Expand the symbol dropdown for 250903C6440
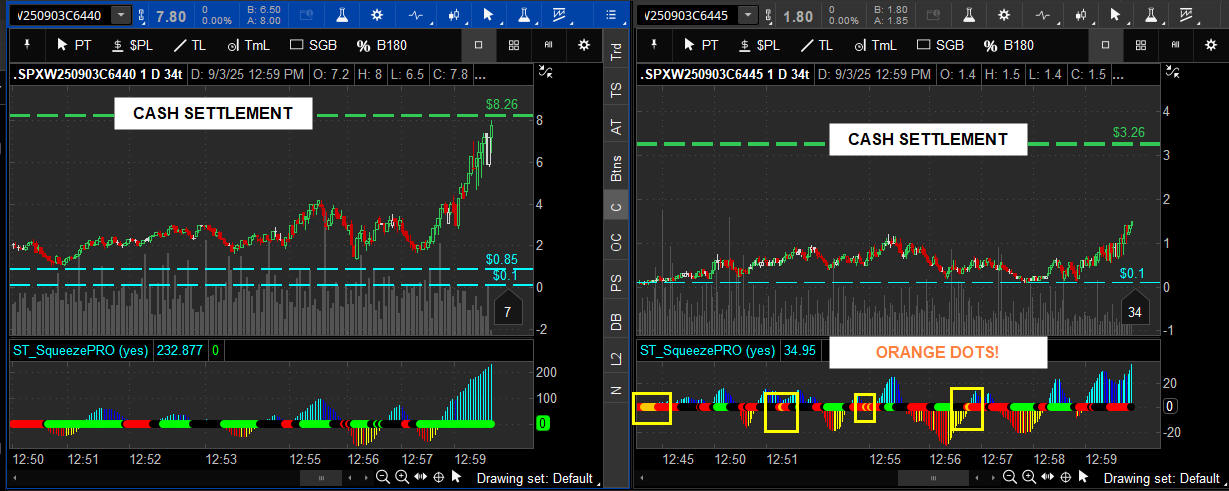Screen dimensions: 1229x491 click(x=121, y=15)
